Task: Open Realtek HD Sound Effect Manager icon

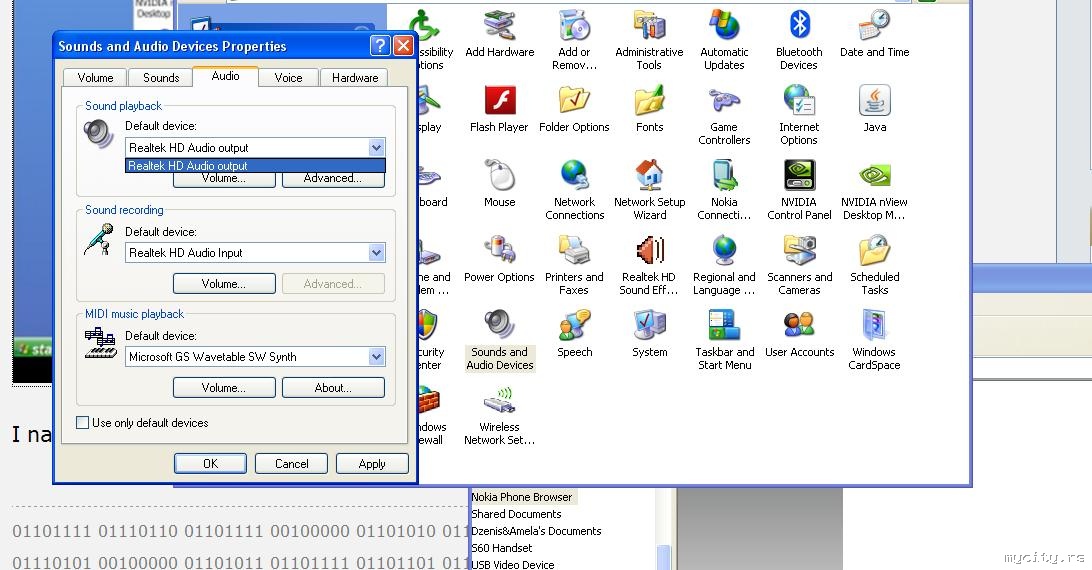Action: (x=649, y=265)
